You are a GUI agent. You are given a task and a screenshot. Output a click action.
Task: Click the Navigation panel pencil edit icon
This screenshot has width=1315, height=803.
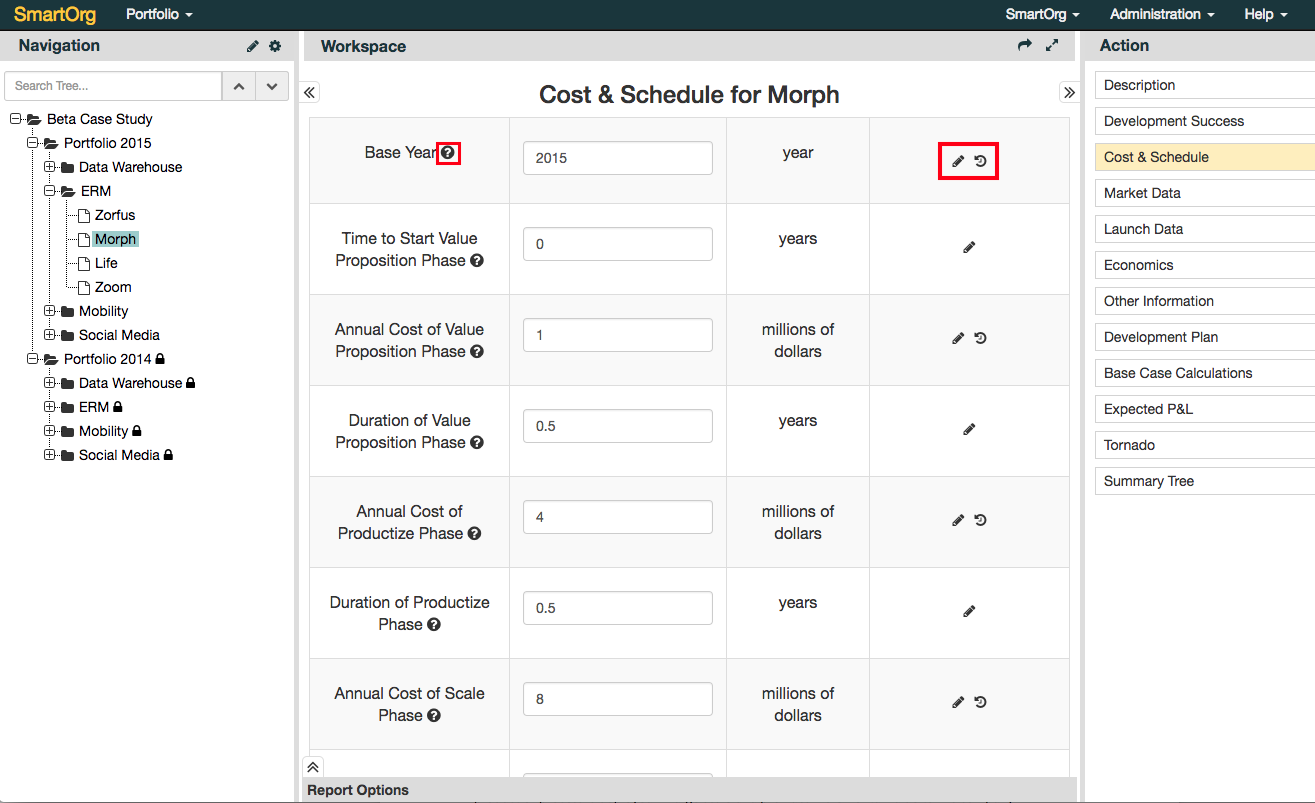(253, 46)
